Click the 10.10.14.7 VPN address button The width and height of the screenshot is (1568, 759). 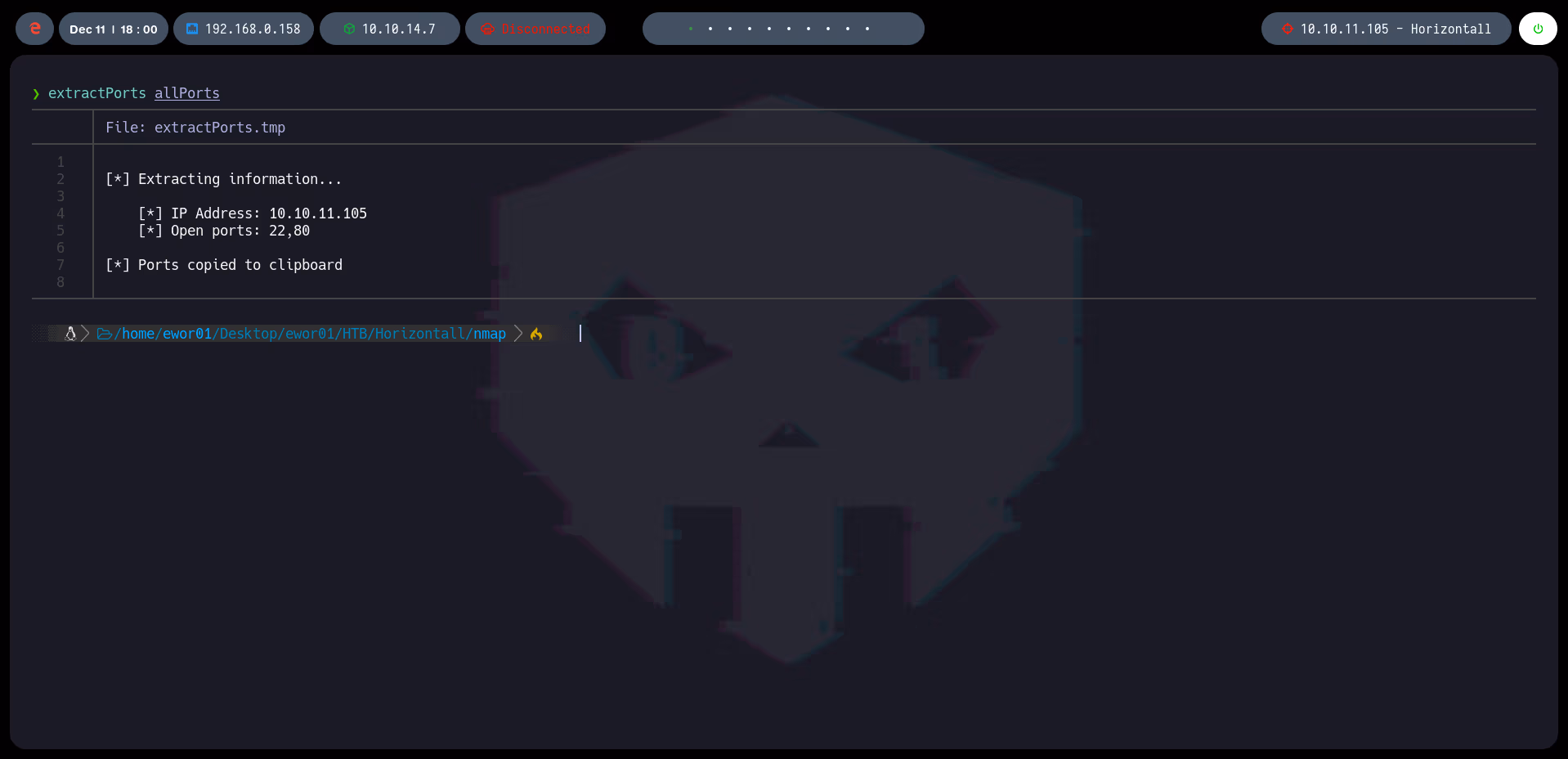pyautogui.click(x=389, y=29)
